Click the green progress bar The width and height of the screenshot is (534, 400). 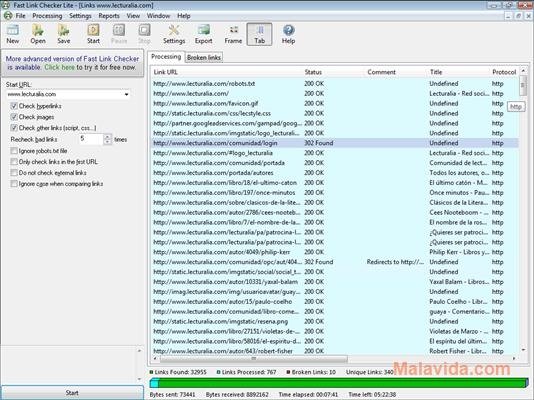[x=339, y=383]
